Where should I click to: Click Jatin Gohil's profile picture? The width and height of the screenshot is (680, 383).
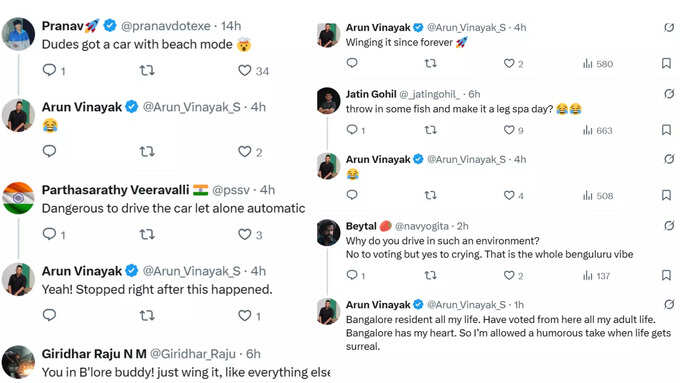pos(328,101)
